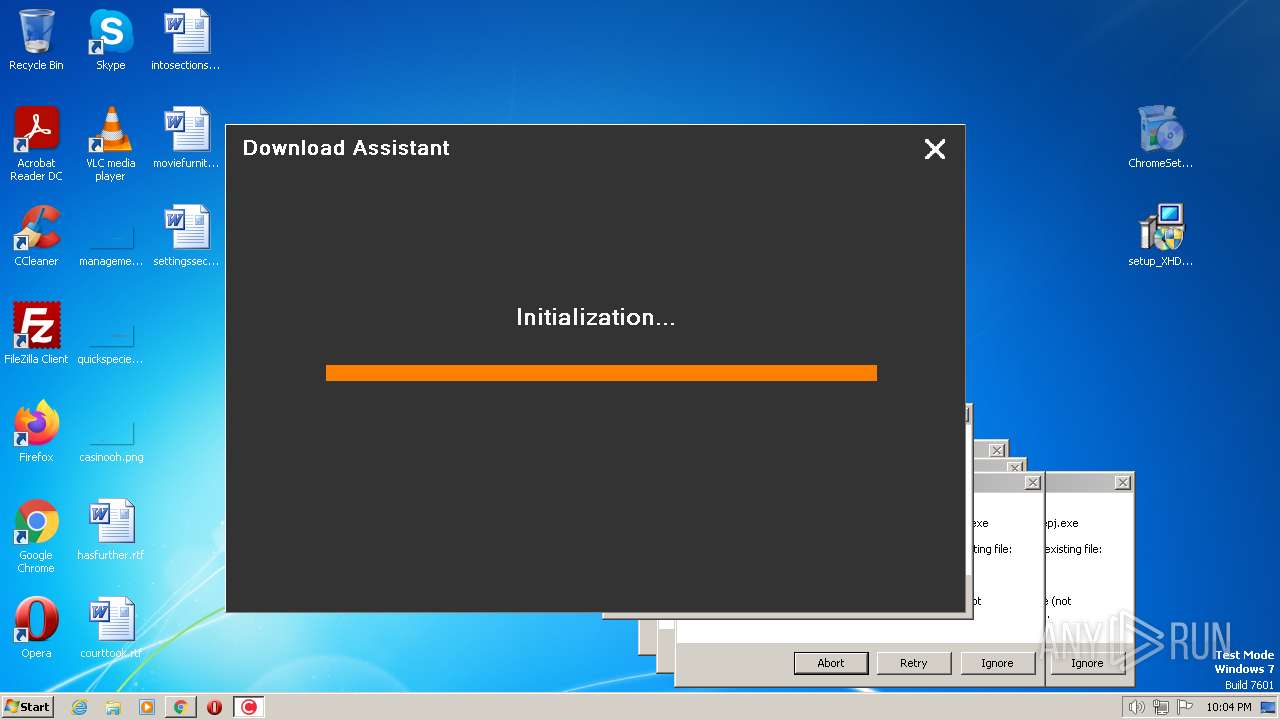Select the setup_XHD installer icon
Viewport: 1280px width, 720px height.
coord(1160,236)
